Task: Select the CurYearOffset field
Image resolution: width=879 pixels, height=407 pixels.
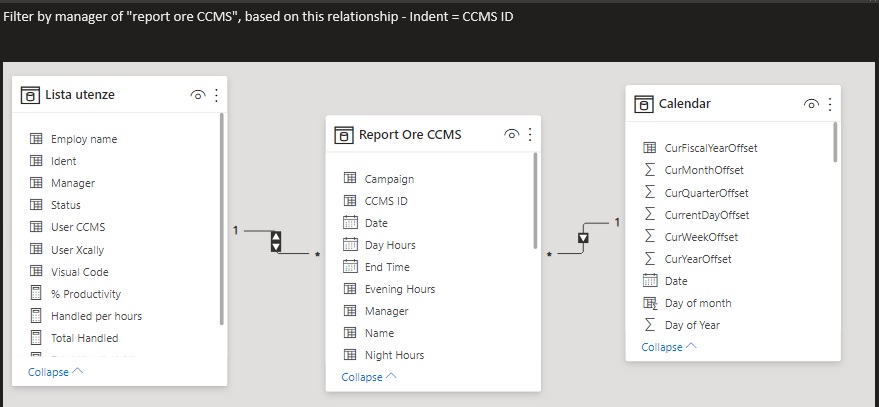Action: [x=698, y=259]
